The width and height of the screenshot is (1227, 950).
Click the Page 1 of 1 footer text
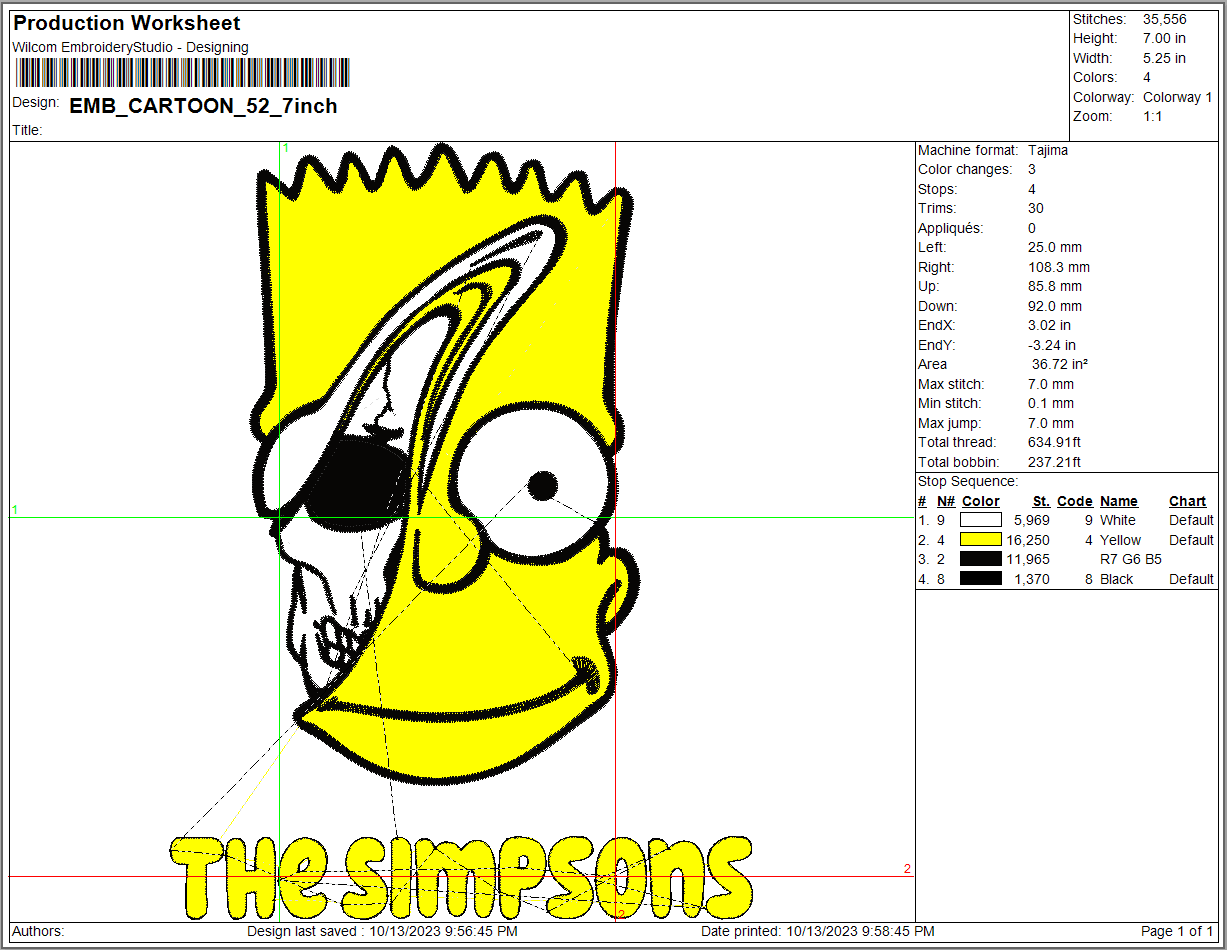1177,931
